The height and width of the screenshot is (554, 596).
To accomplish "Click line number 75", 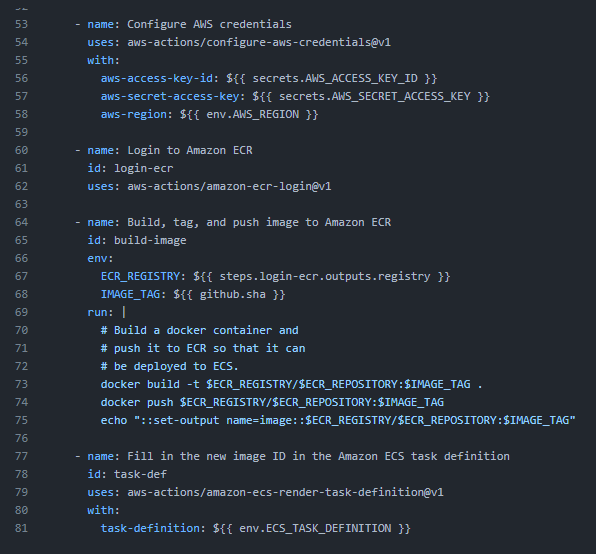I will pyautogui.click(x=21, y=421).
